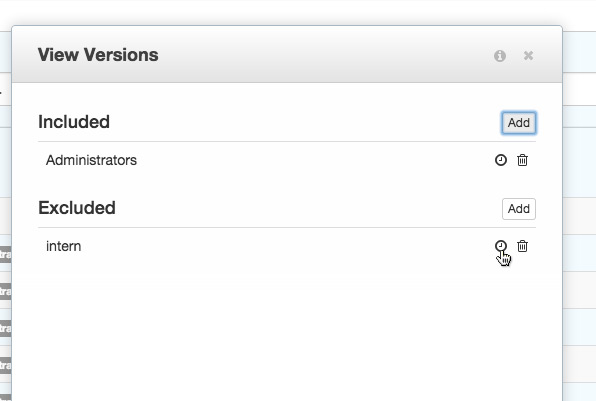Click Add button for Included section

518,123
